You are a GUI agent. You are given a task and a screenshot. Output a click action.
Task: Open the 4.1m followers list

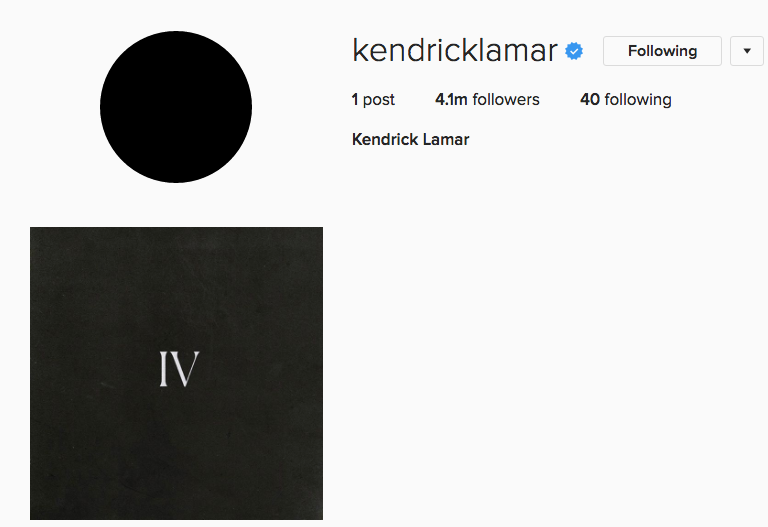(487, 99)
